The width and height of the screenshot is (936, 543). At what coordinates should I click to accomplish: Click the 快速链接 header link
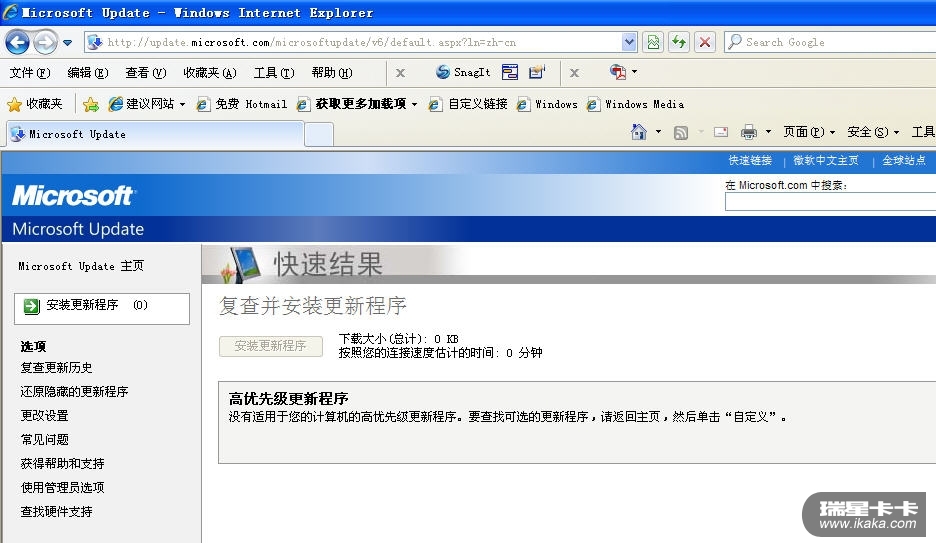point(750,161)
